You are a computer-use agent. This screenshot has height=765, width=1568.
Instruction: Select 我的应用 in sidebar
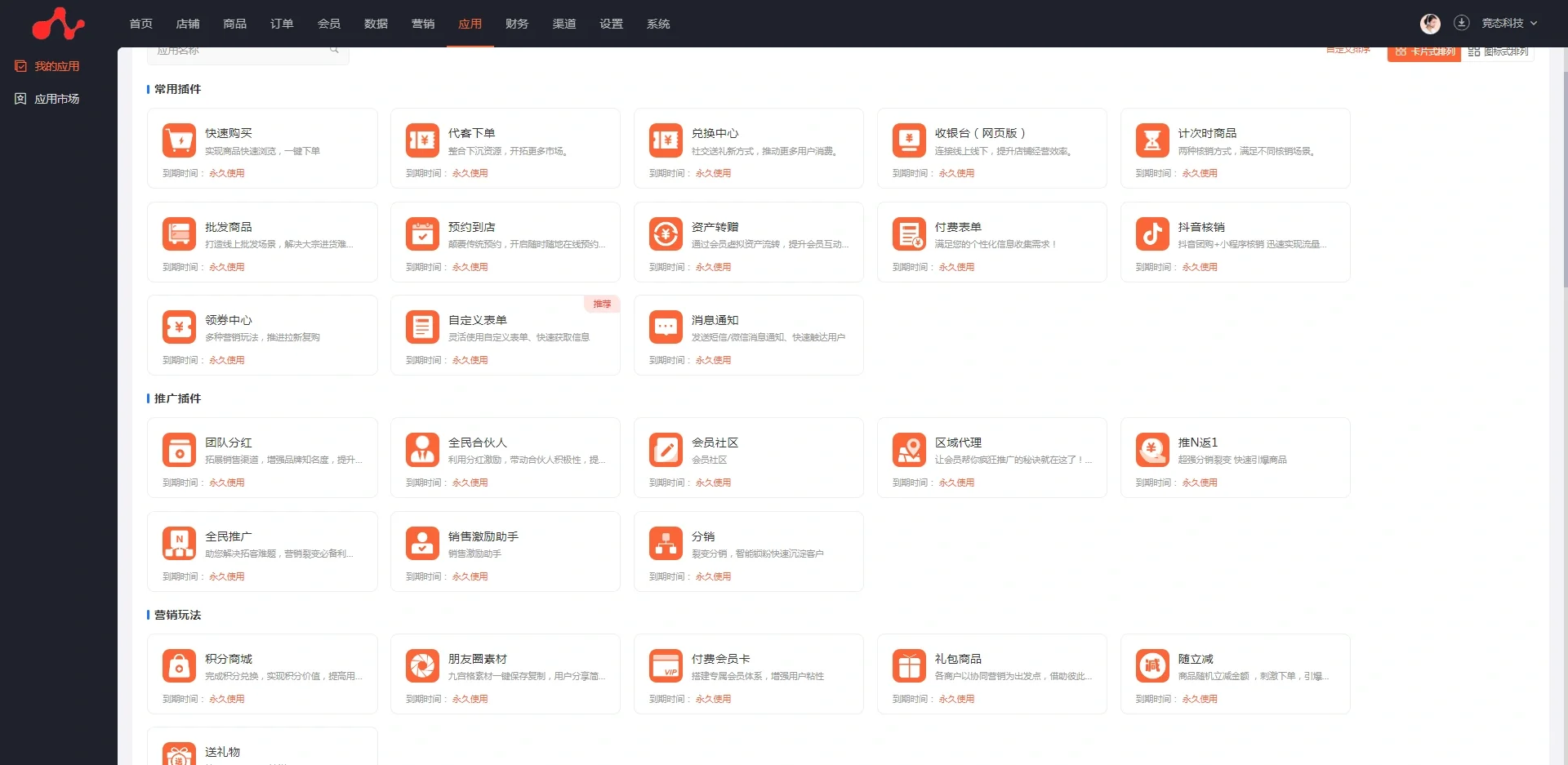click(47, 66)
